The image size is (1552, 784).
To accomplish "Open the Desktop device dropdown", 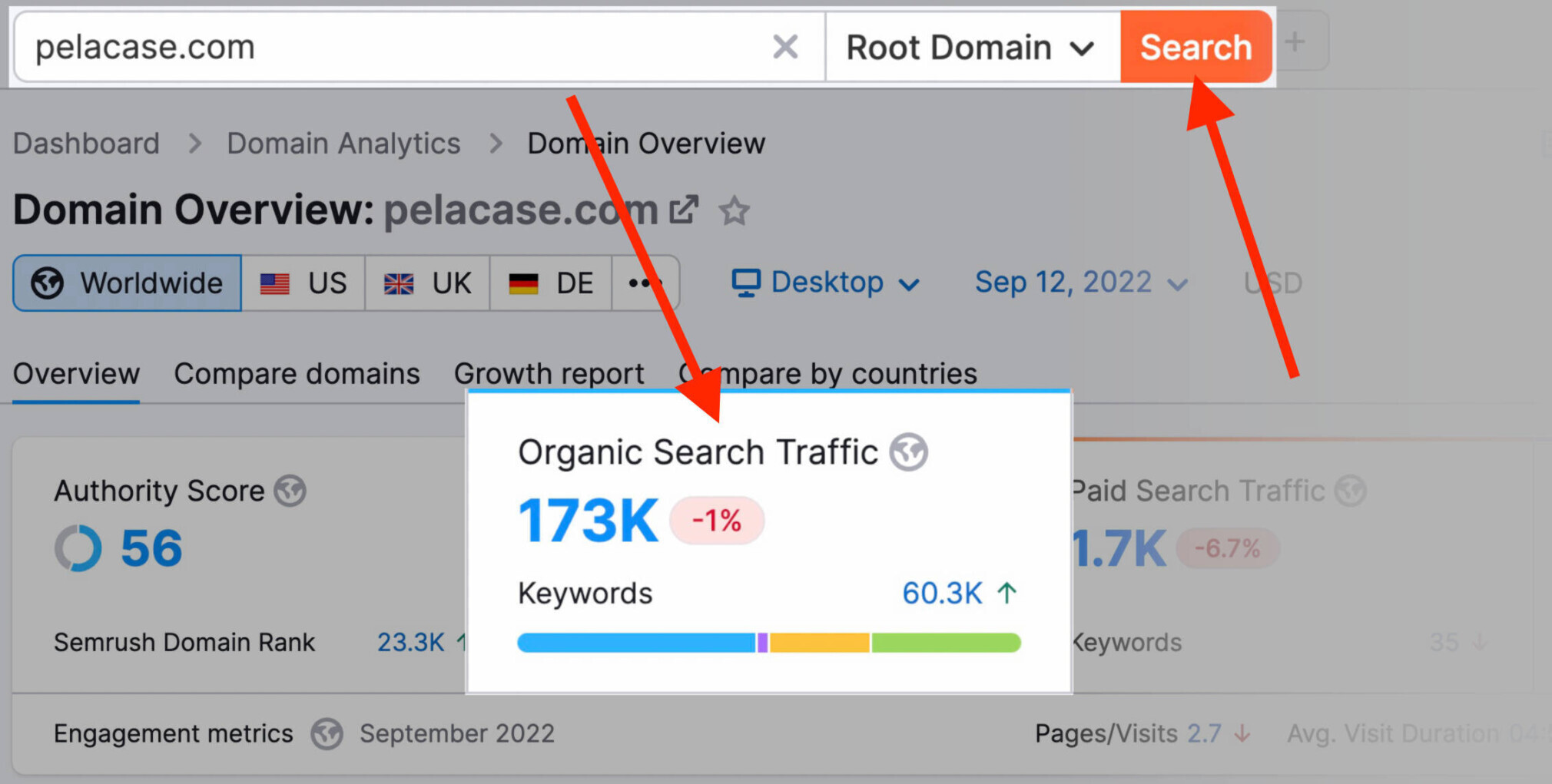I will coord(826,283).
